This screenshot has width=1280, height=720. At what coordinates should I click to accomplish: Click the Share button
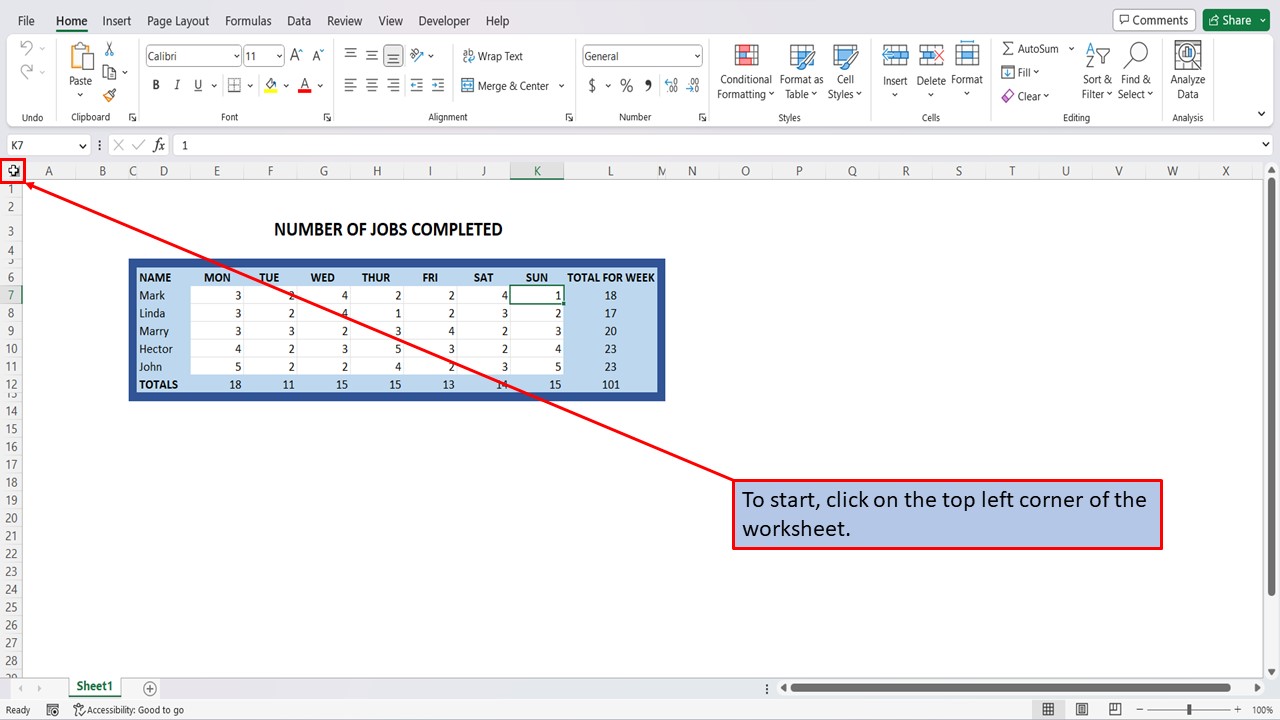pos(1236,20)
